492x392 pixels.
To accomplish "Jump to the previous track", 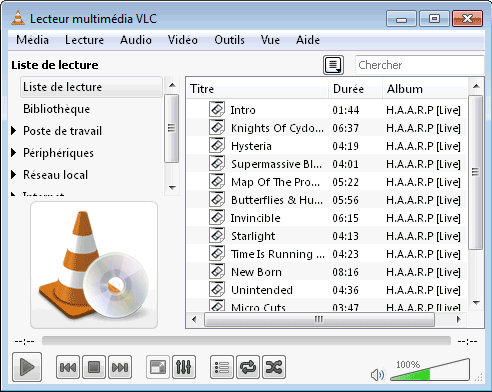I will pos(68,367).
